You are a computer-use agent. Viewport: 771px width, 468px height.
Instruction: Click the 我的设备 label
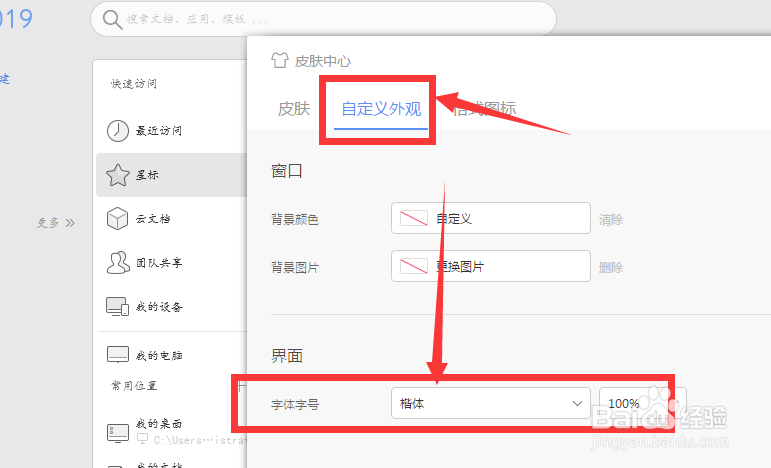(x=159, y=307)
